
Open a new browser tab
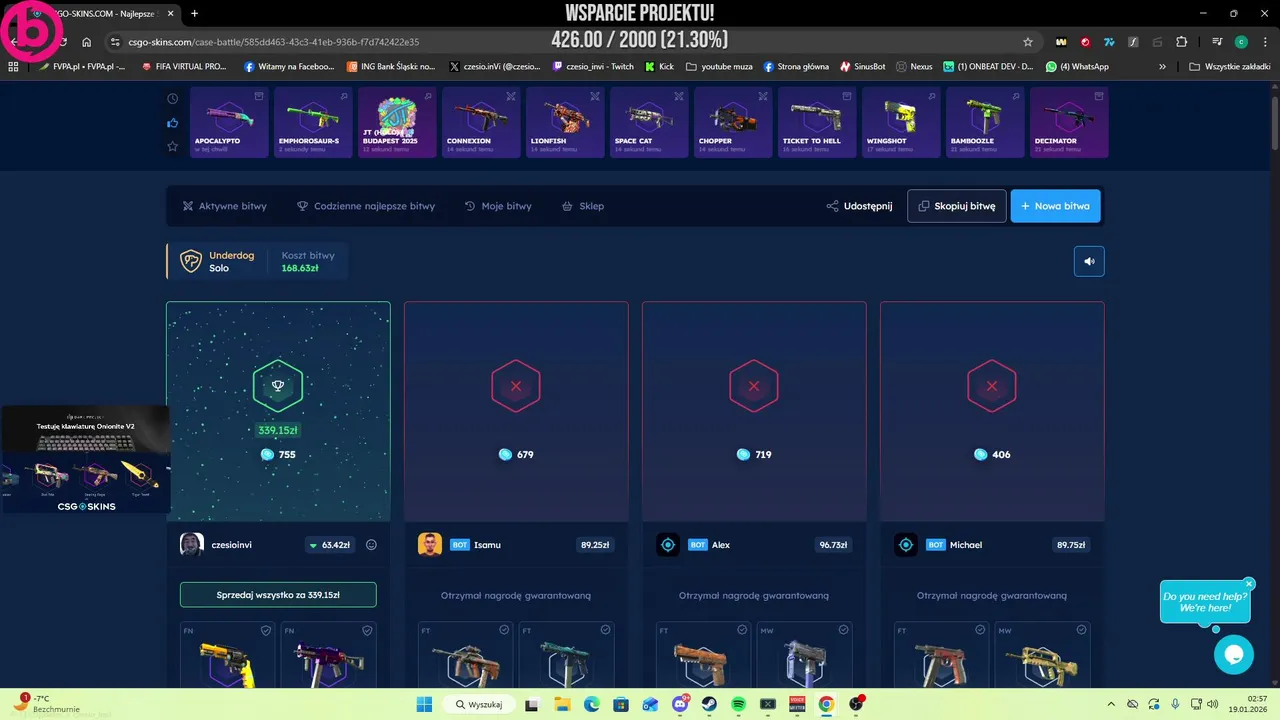(x=194, y=13)
